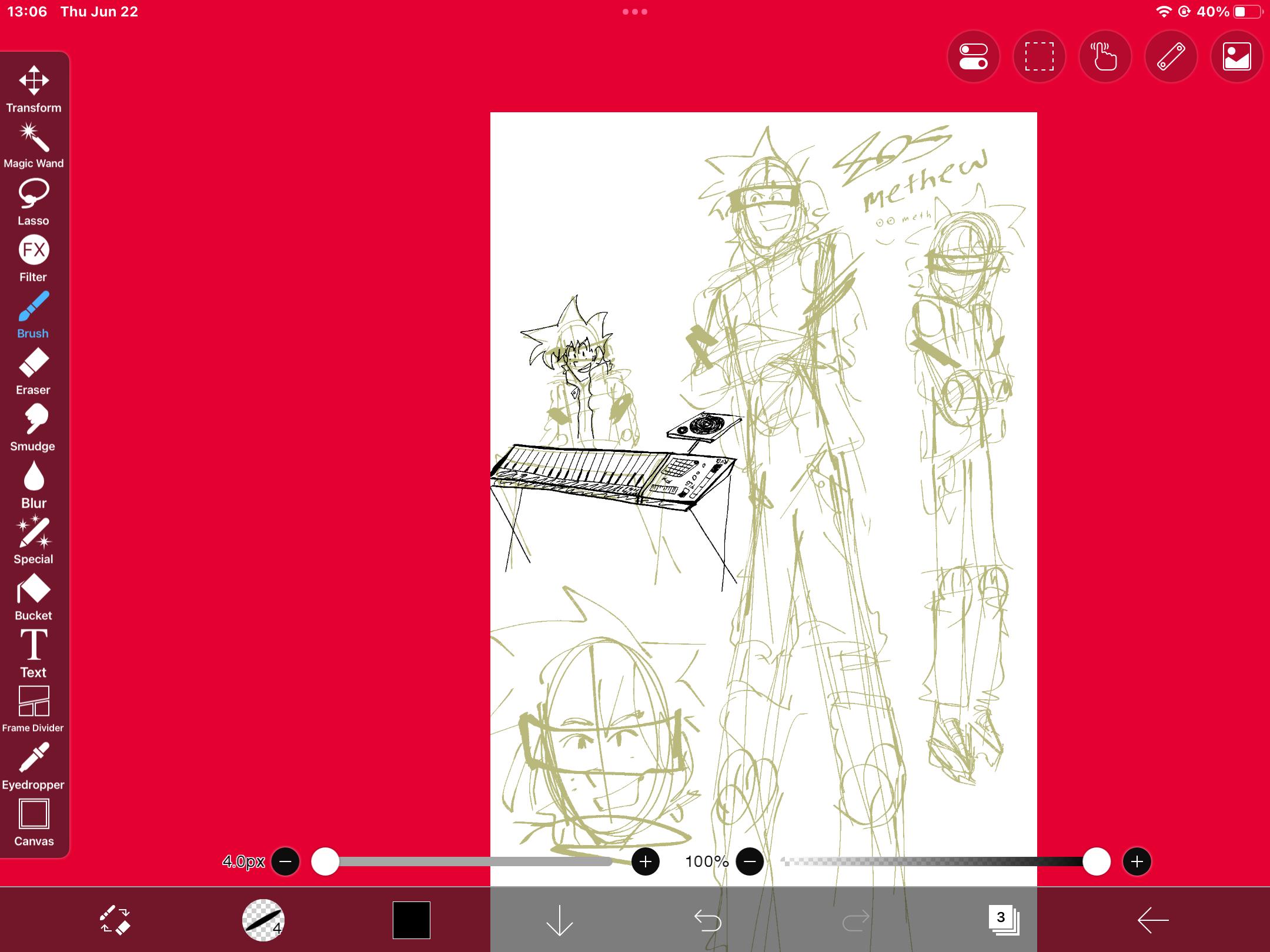Tap the 100% opacity value
Viewport: 1270px width, 952px height.
pyautogui.click(x=707, y=862)
